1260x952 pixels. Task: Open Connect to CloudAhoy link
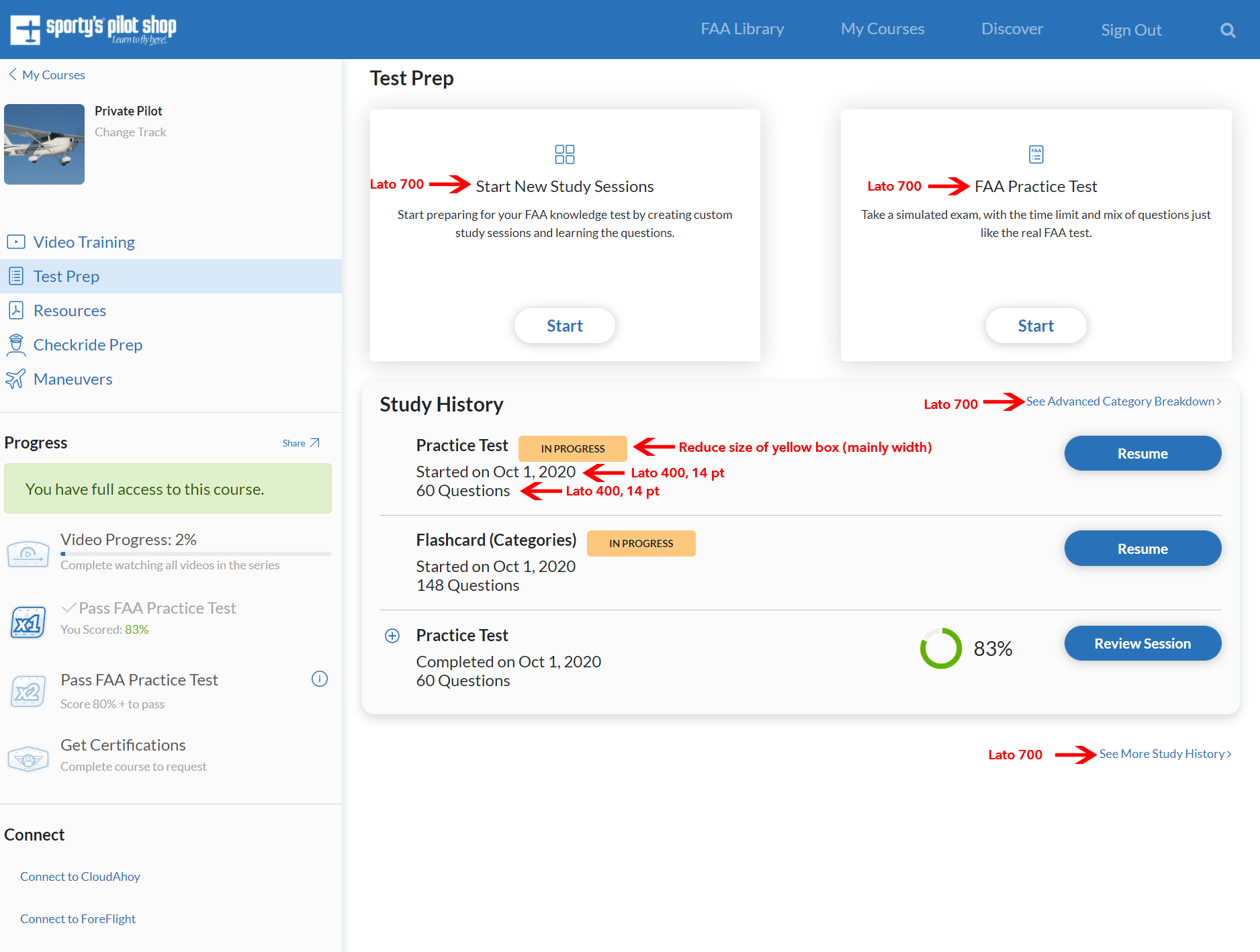click(80, 876)
